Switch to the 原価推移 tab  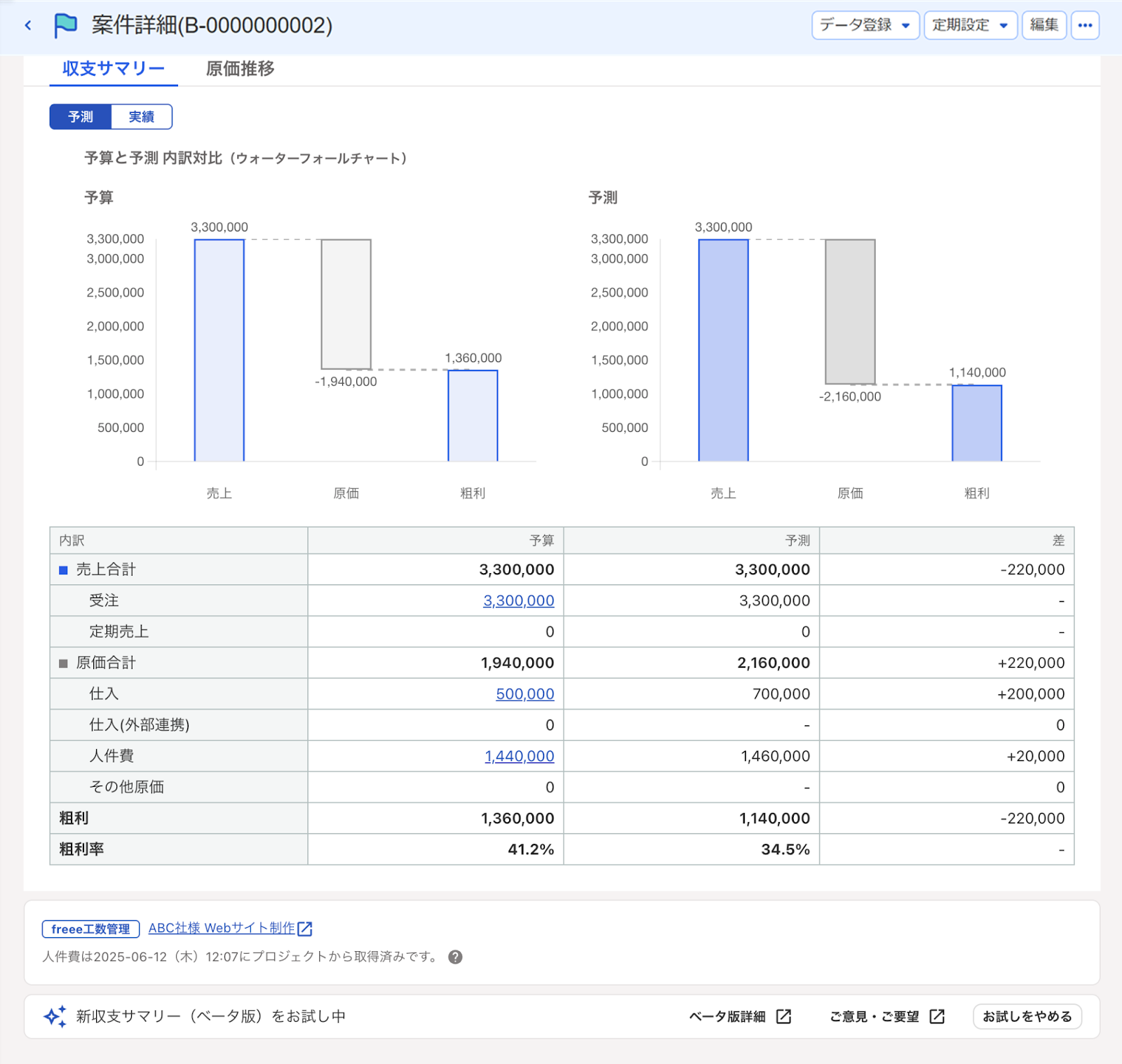tap(240, 69)
